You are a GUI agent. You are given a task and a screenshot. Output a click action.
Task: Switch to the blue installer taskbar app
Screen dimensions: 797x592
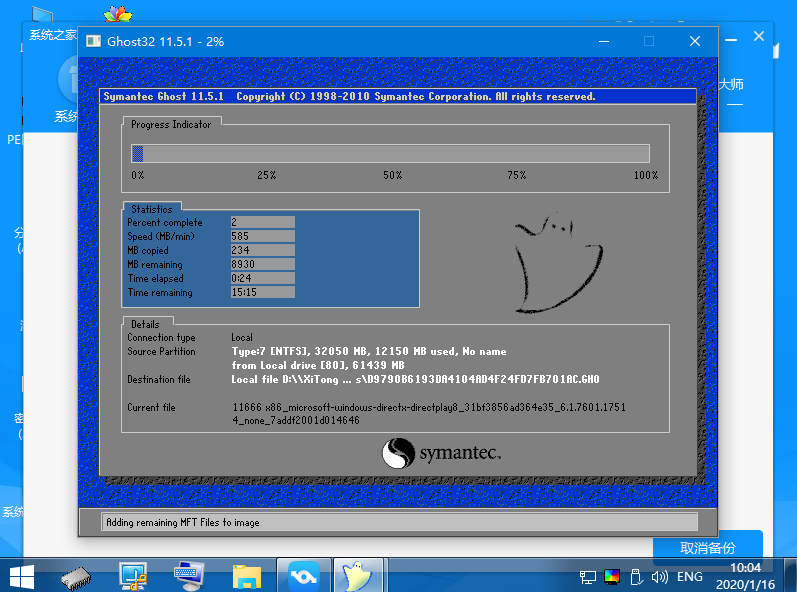click(303, 576)
